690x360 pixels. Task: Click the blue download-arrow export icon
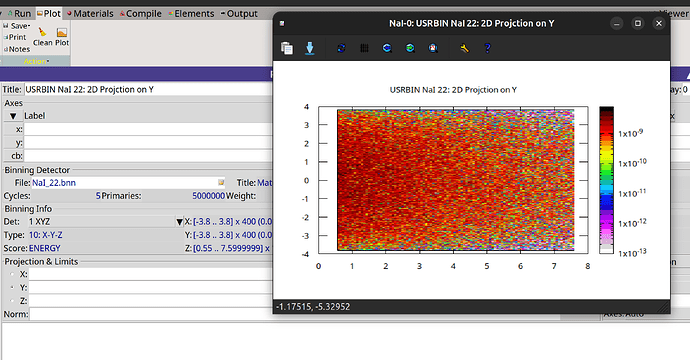310,48
